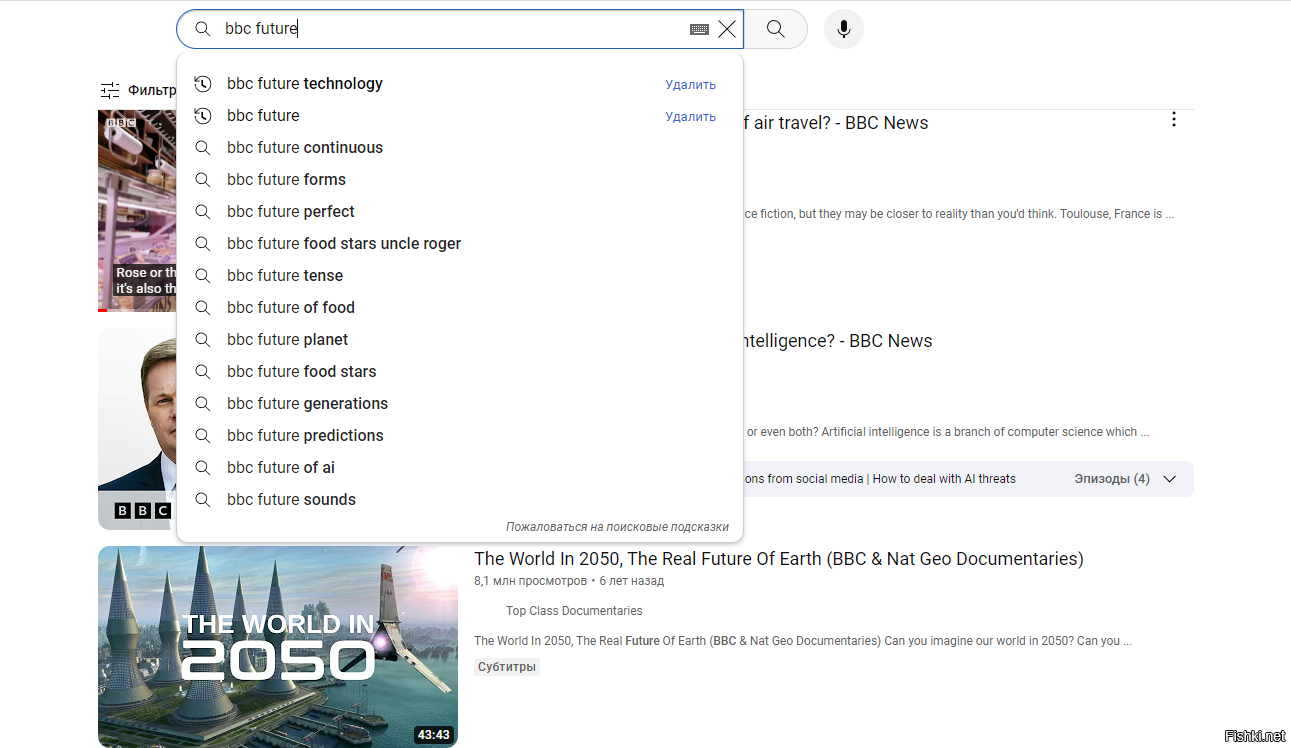The image size is (1291, 748).
Task: Remove 'bbc future technology' from history via Удалить
Action: pos(690,85)
